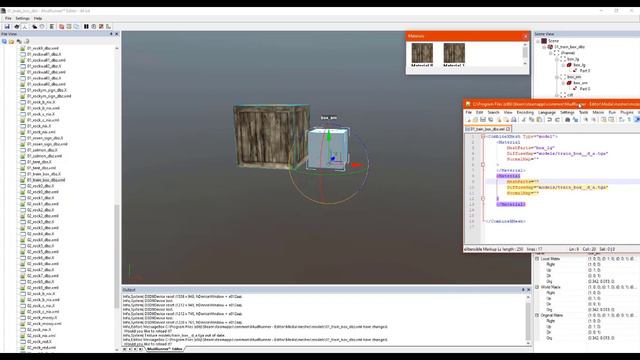The height and width of the screenshot is (360, 640).
Task: Collapse the box_lg frame node
Action: pyautogui.click(x=556, y=59)
